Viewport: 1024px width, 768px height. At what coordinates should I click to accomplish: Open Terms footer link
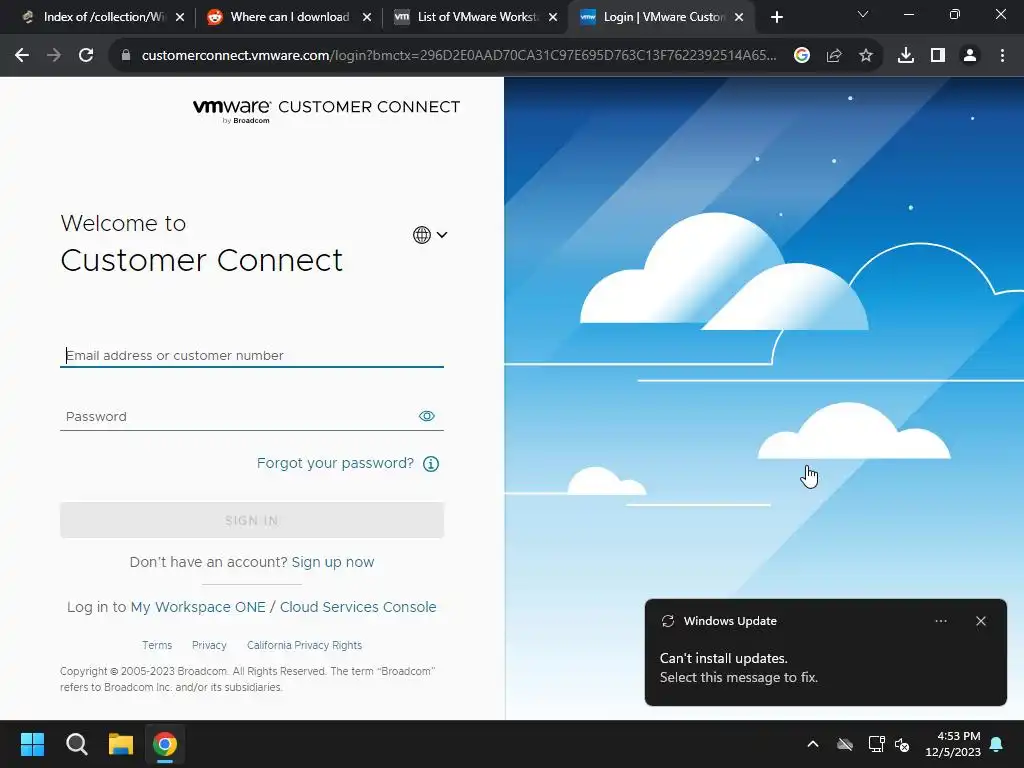(157, 645)
